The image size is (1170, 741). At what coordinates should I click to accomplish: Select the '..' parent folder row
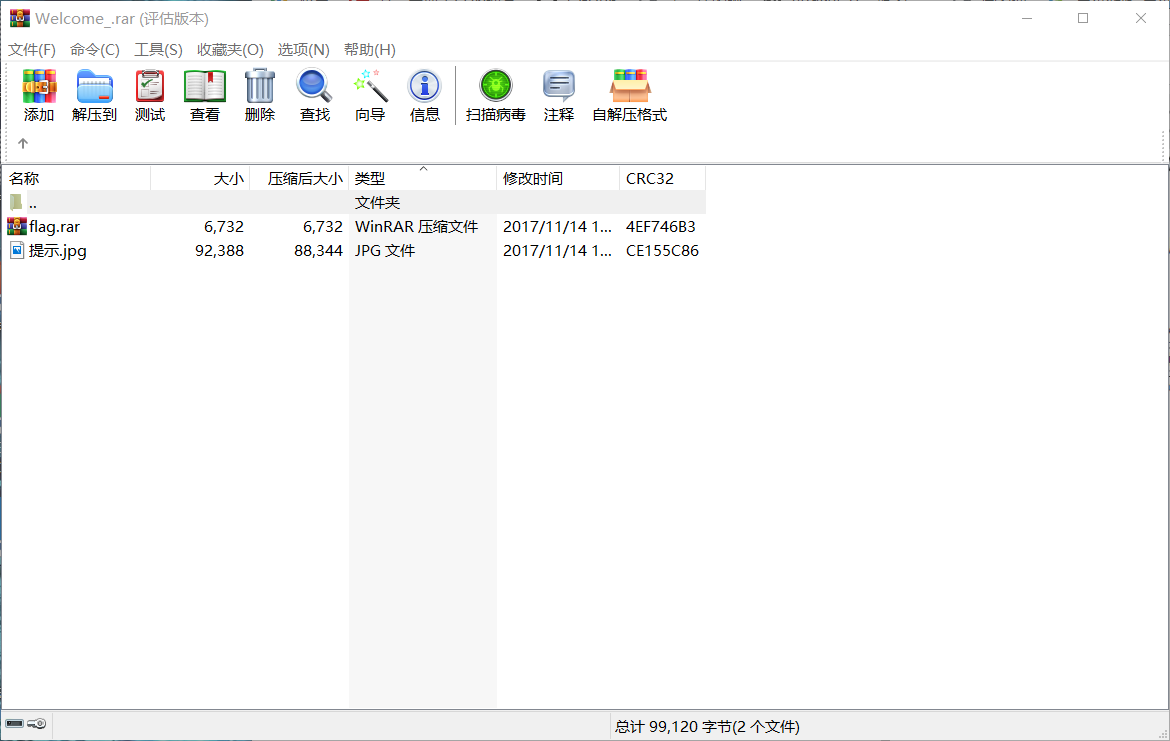tap(354, 202)
